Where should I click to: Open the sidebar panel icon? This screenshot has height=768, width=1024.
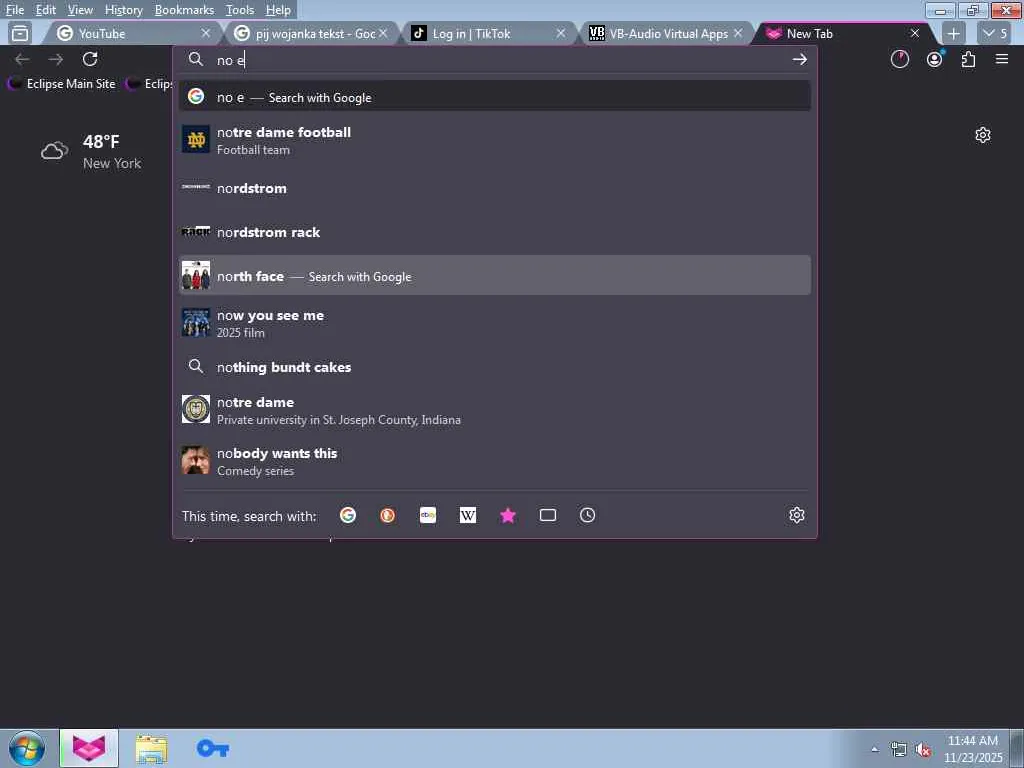[x=20, y=33]
